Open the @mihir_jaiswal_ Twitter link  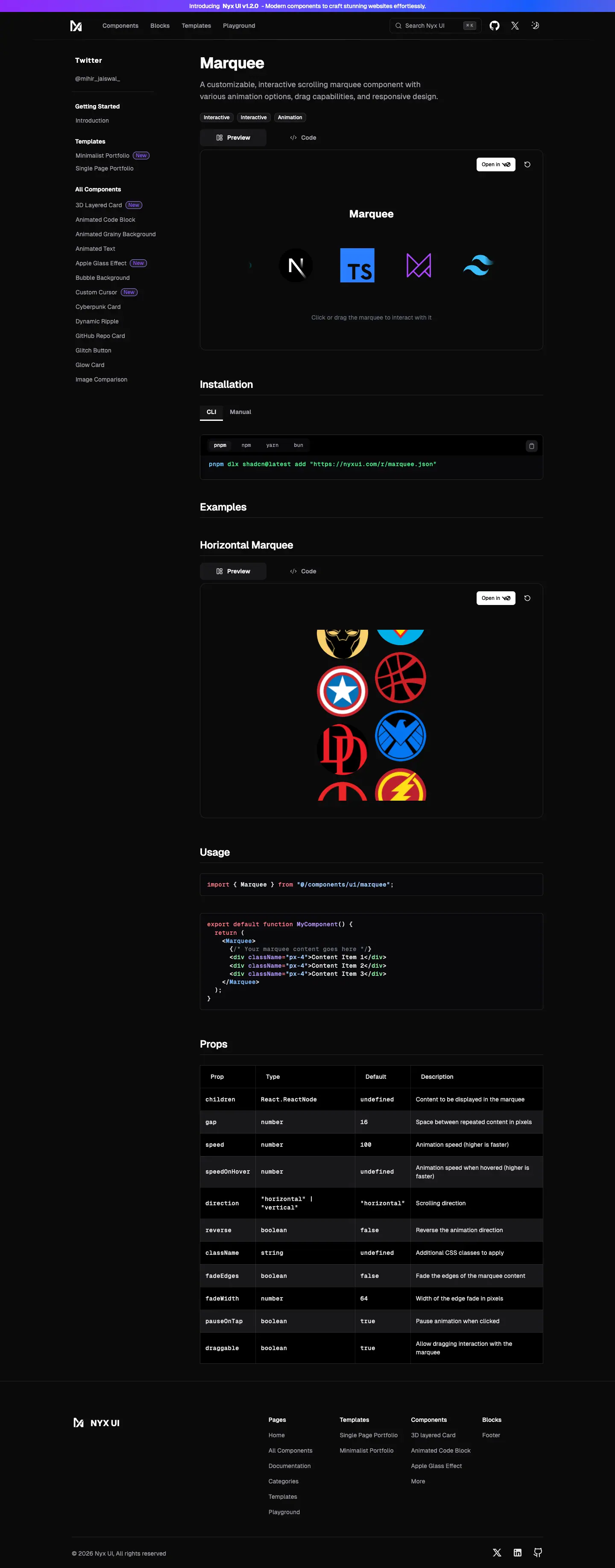coord(97,79)
